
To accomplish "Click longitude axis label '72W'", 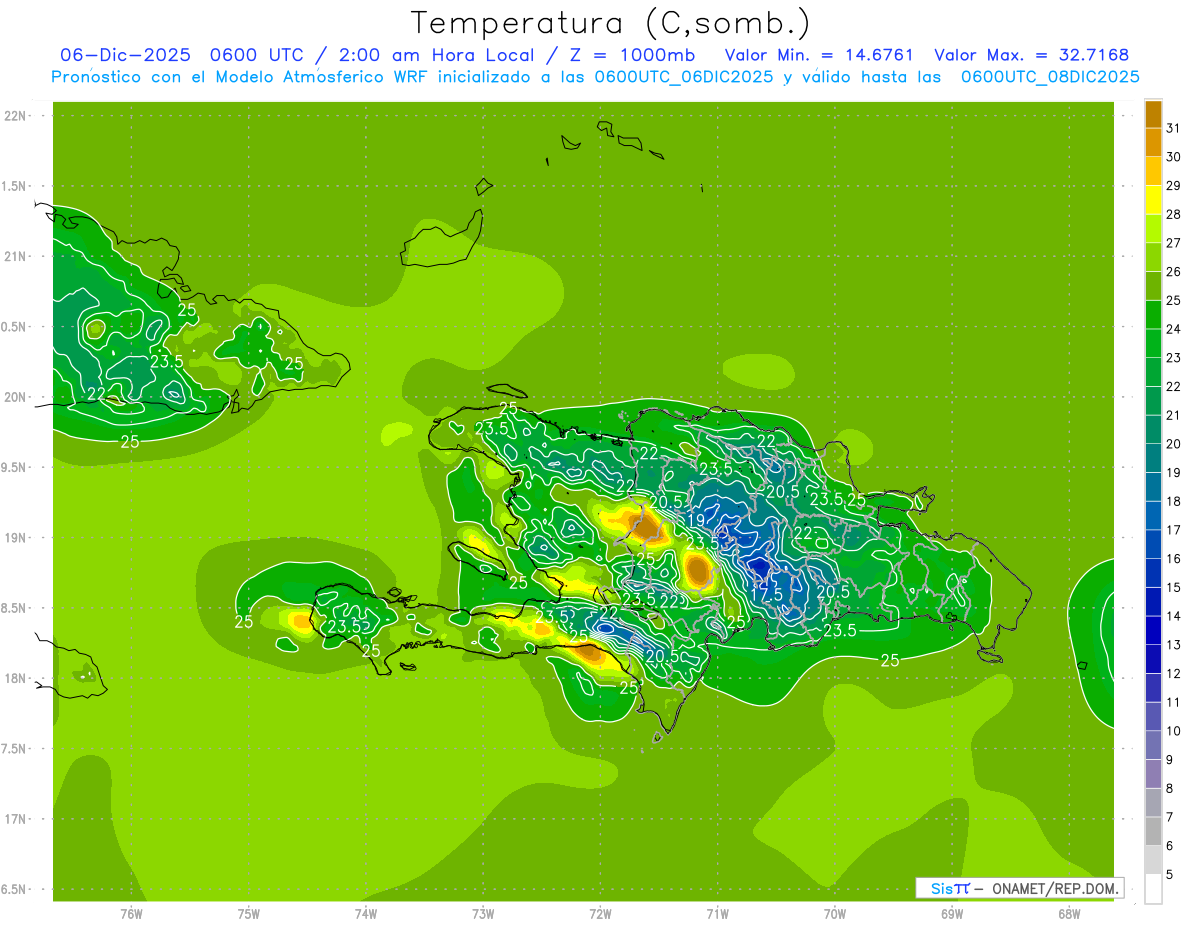I will (x=600, y=913).
